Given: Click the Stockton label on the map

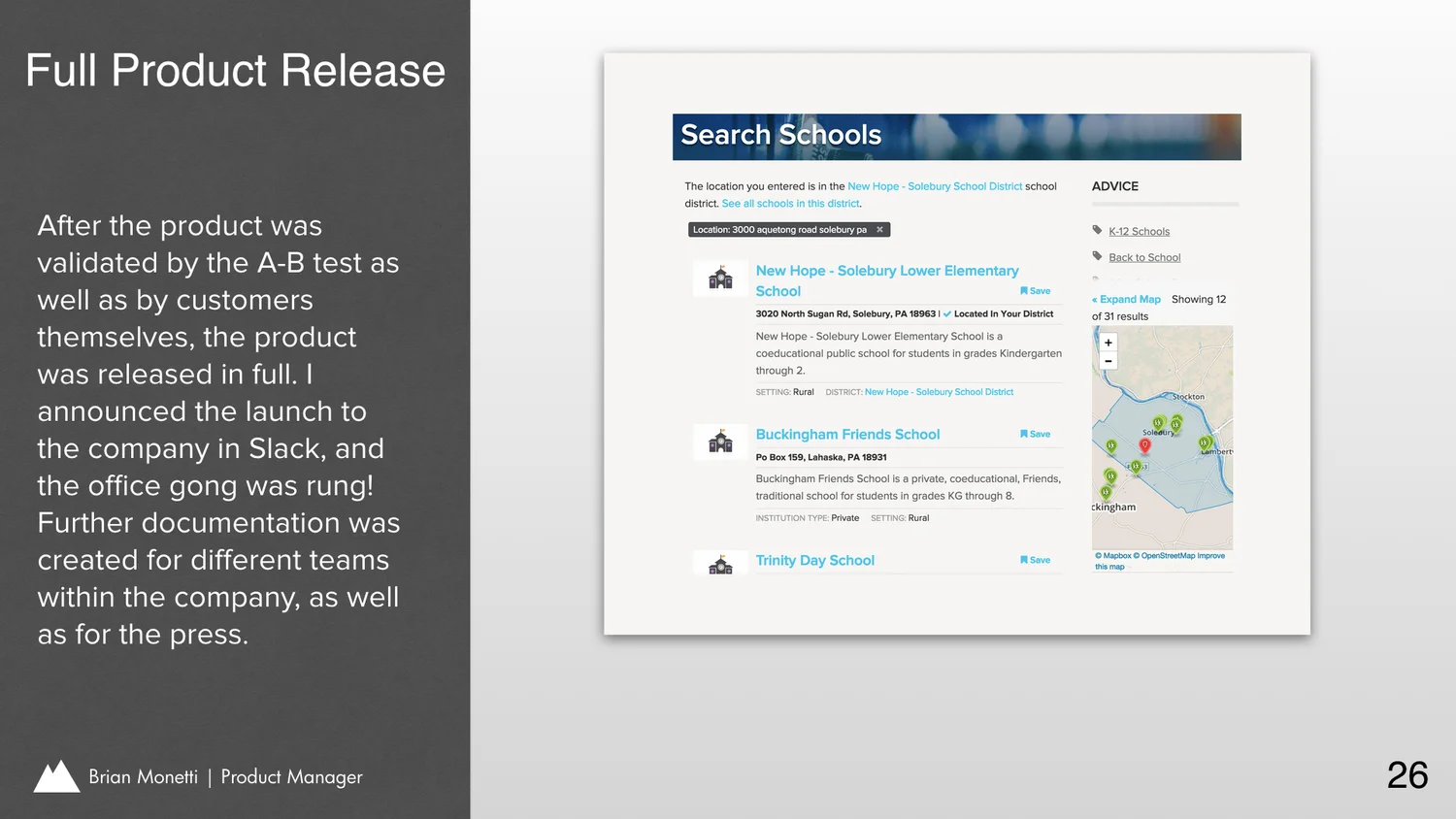Looking at the screenshot, I should [1188, 397].
